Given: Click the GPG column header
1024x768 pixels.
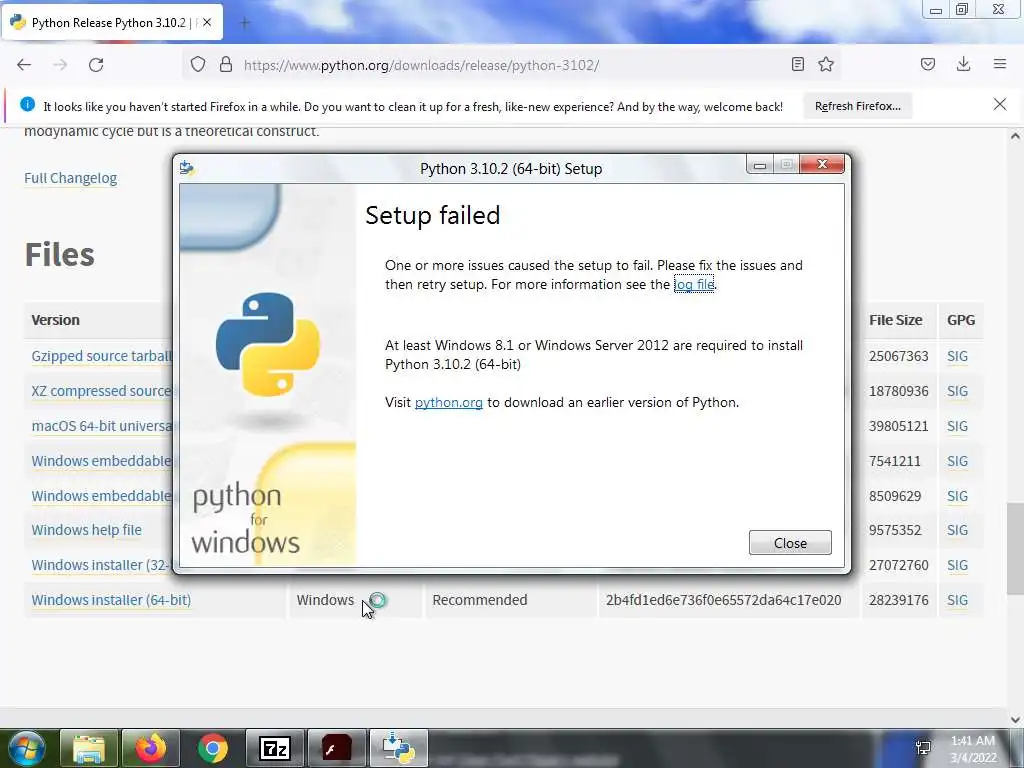Looking at the screenshot, I should pos(961,320).
